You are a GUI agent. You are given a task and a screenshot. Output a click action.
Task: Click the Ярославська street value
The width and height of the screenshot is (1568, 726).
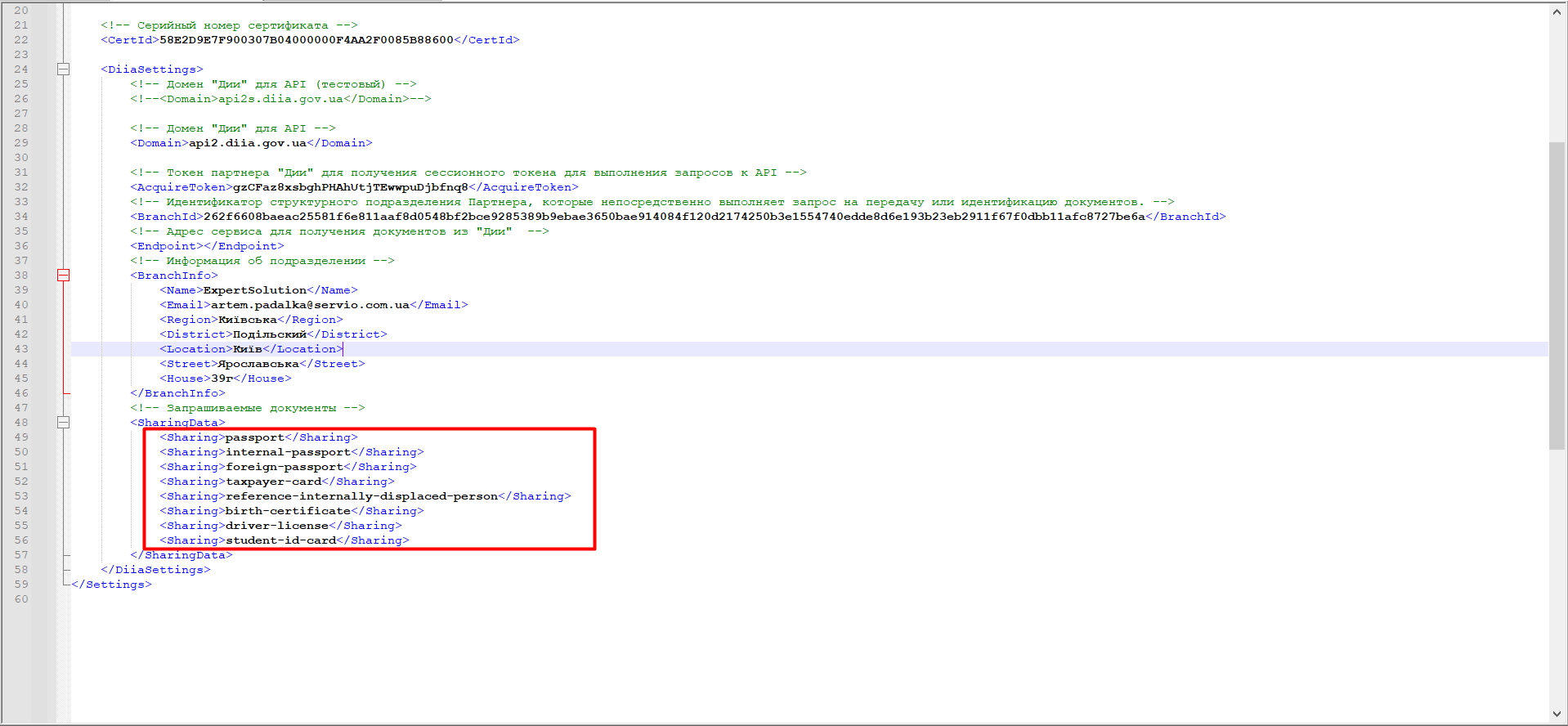point(258,364)
